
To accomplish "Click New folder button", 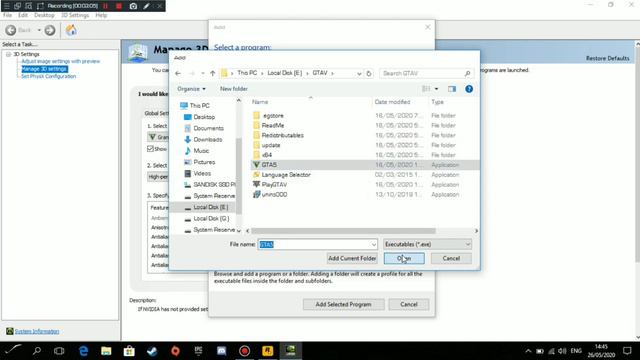I will click(234, 89).
